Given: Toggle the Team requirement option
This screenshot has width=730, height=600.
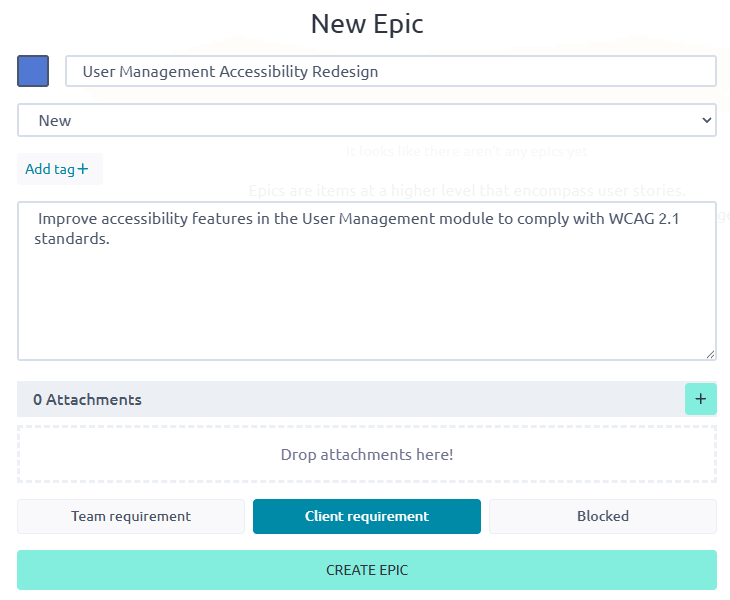Looking at the screenshot, I should 131,516.
